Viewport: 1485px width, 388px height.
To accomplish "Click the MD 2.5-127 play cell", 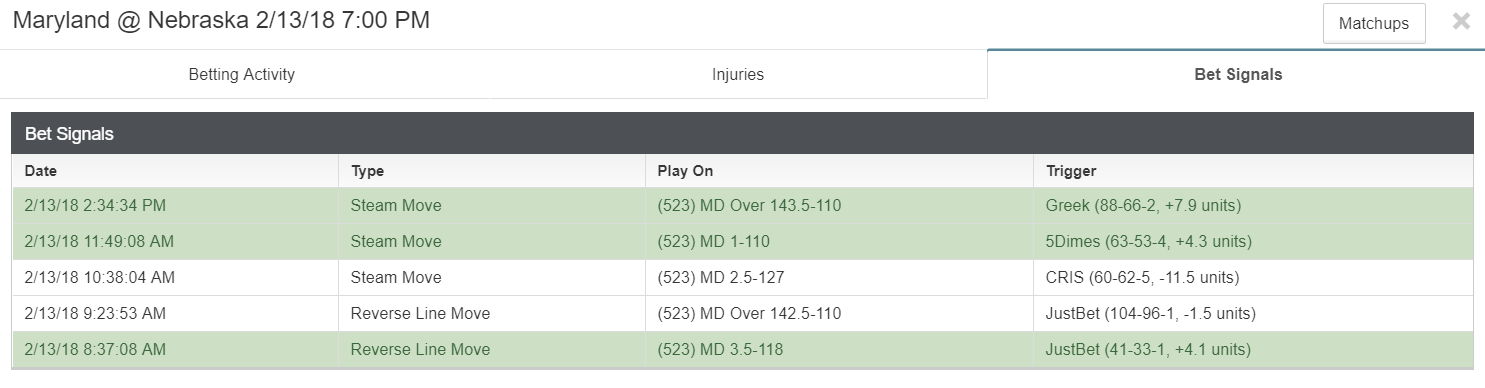I will tap(839, 278).
